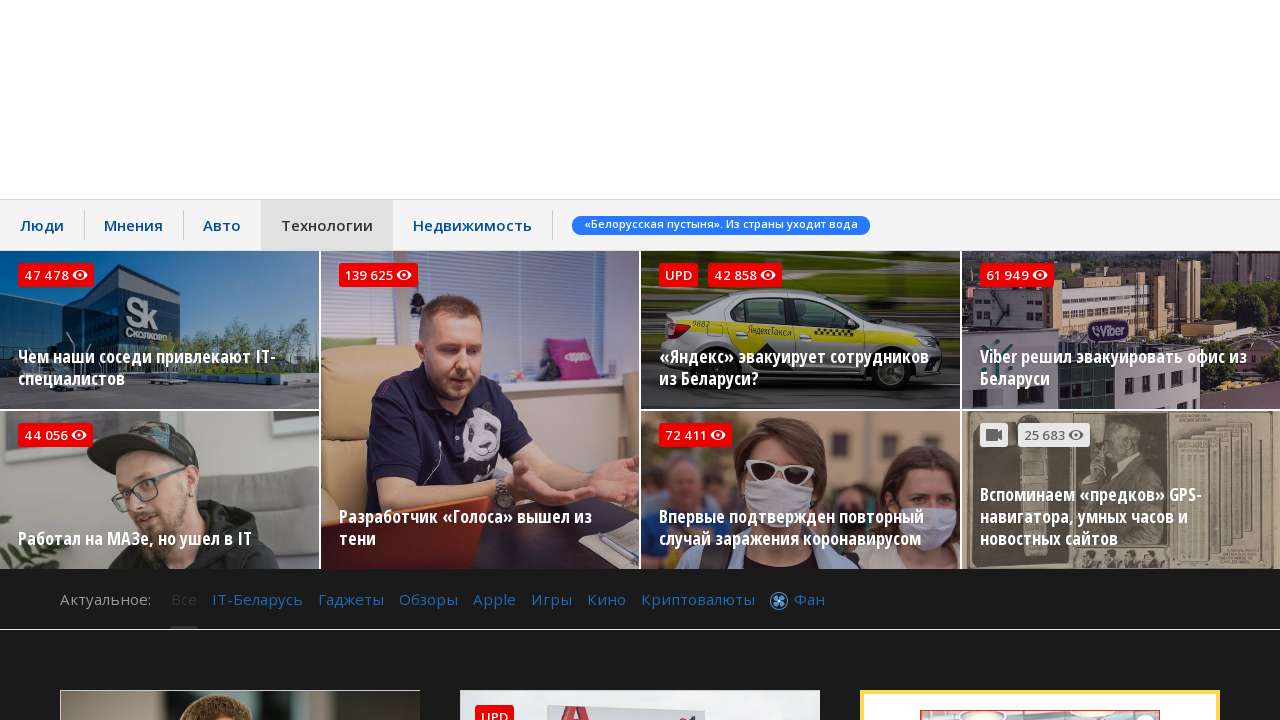This screenshot has width=1280, height=720.
Task: Open the Люди section tab
Action: click(42, 225)
